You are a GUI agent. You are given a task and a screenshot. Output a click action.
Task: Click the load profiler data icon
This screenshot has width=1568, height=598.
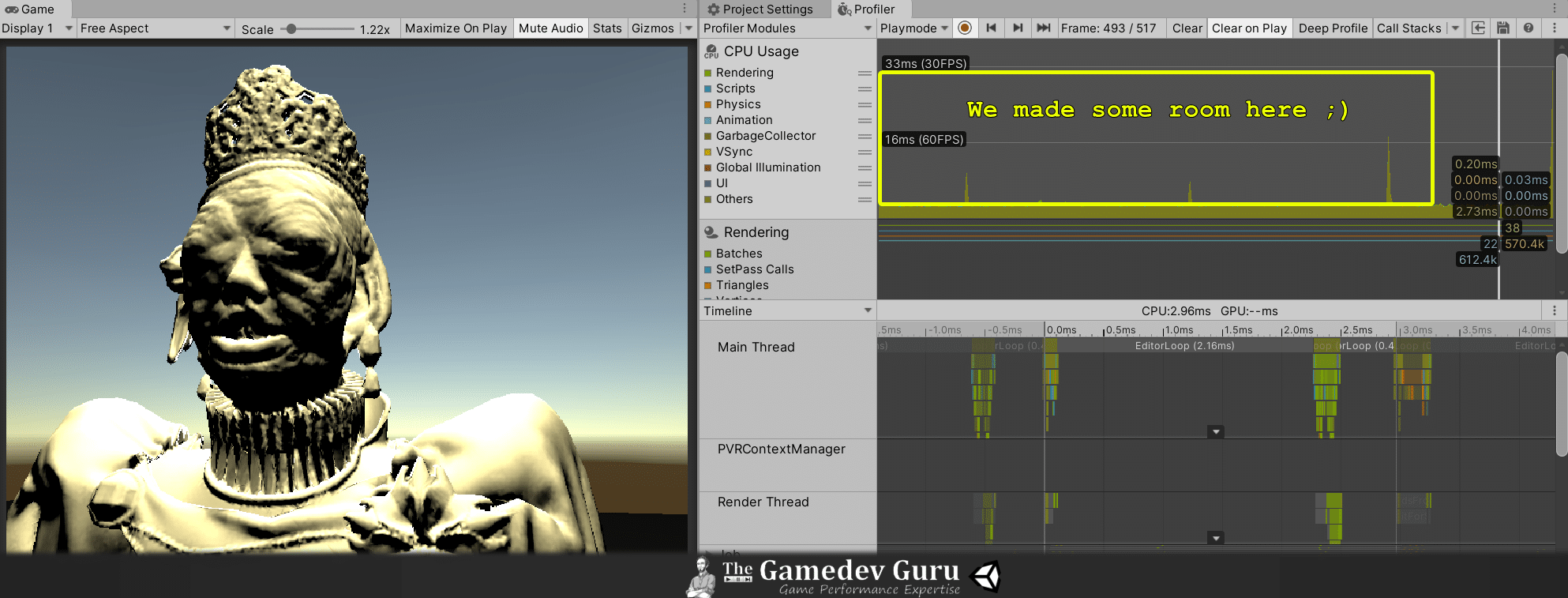click(x=1478, y=28)
